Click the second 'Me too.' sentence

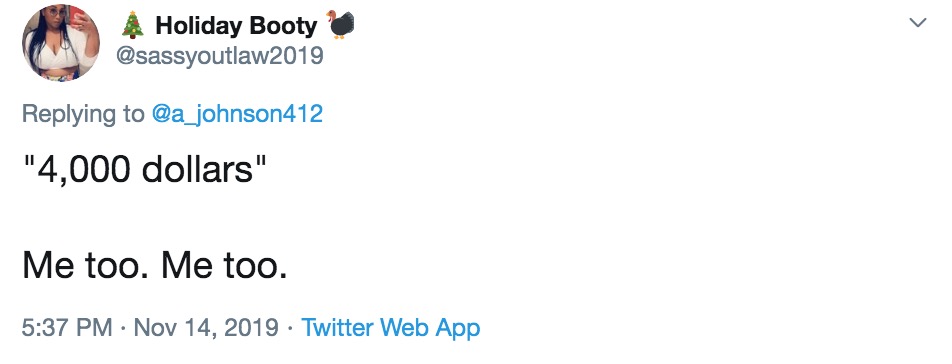click(224, 266)
